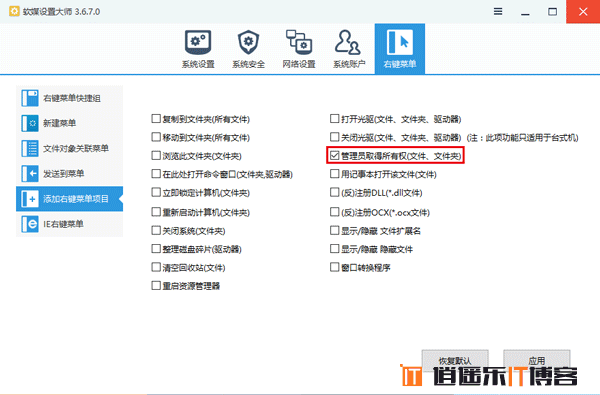The image size is (600, 395).
Task: Enable 复制到文件夹(所有文件) checkbox
Action: pyautogui.click(x=156, y=119)
